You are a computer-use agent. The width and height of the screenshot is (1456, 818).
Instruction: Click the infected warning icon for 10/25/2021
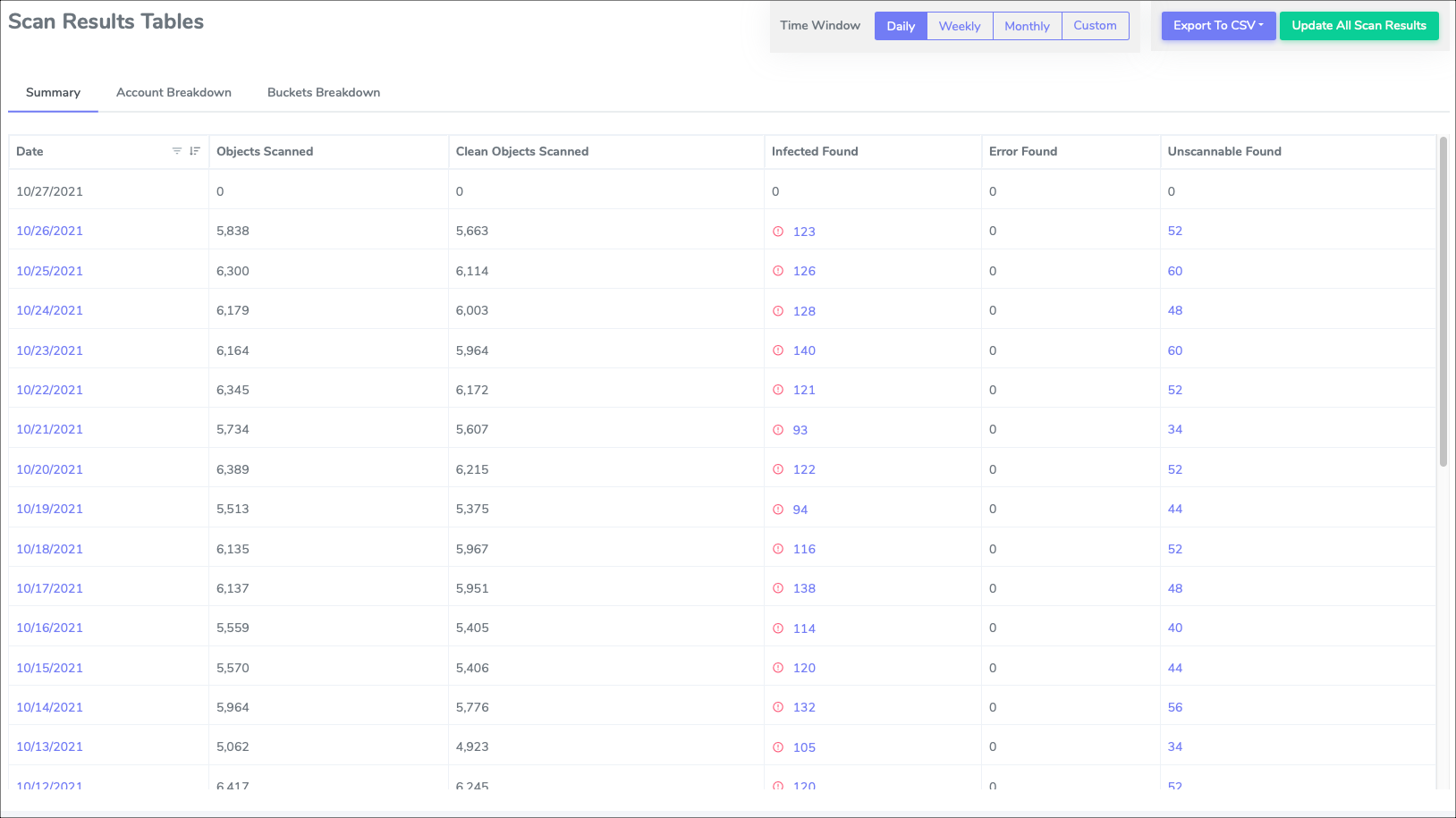778,271
